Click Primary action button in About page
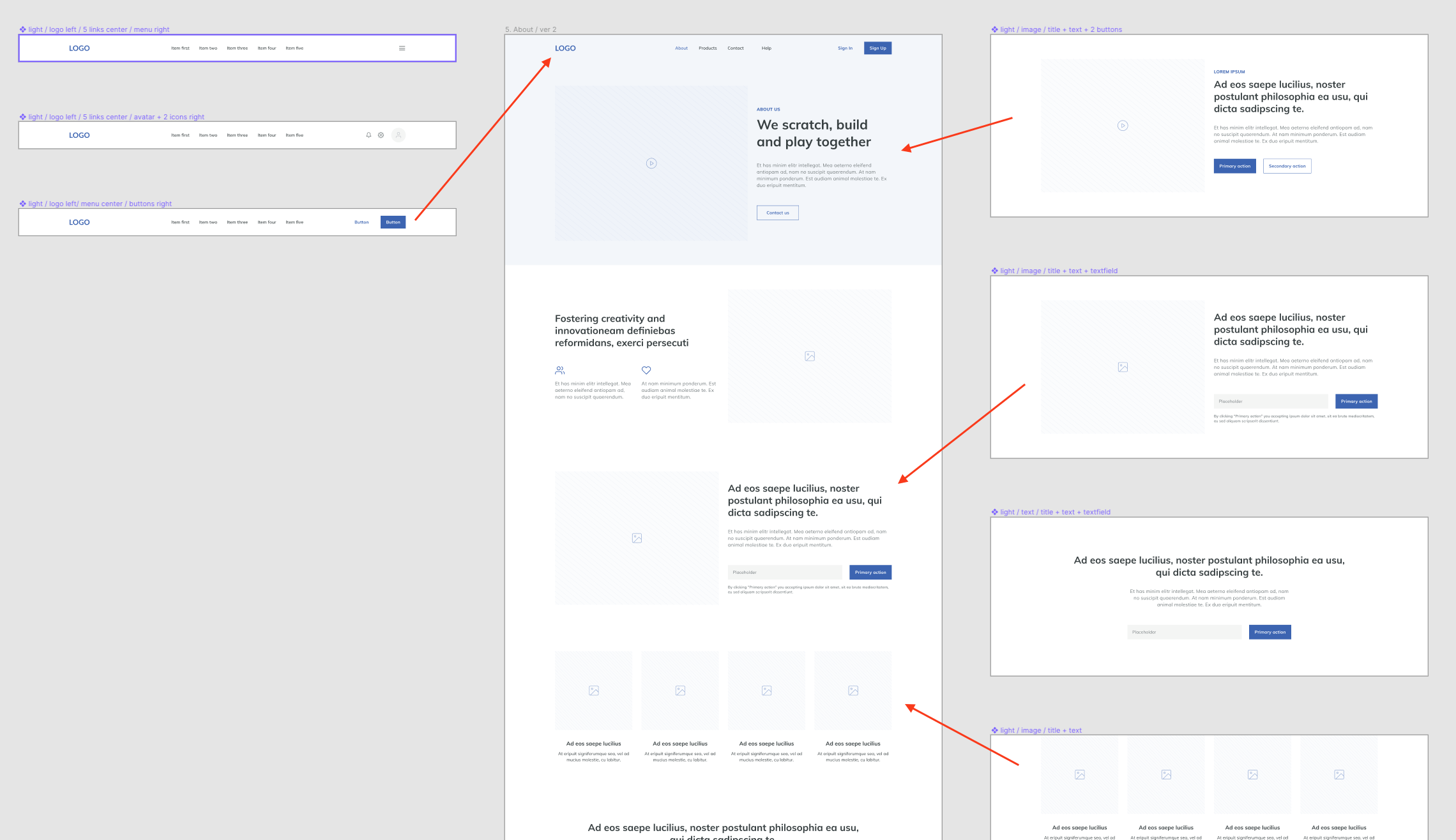The width and height of the screenshot is (1456, 840). [870, 572]
